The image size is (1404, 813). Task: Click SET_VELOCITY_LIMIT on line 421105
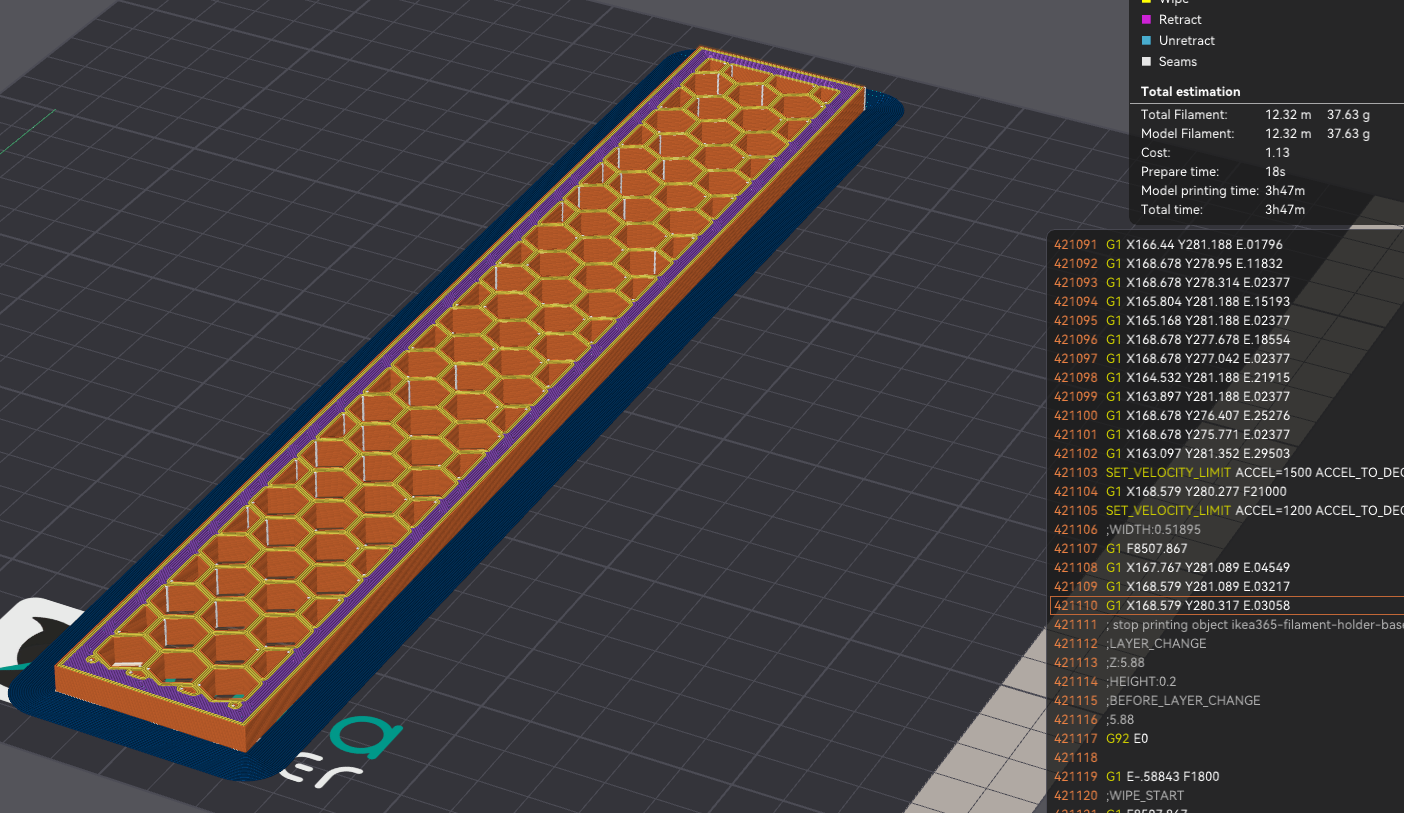click(x=1168, y=510)
